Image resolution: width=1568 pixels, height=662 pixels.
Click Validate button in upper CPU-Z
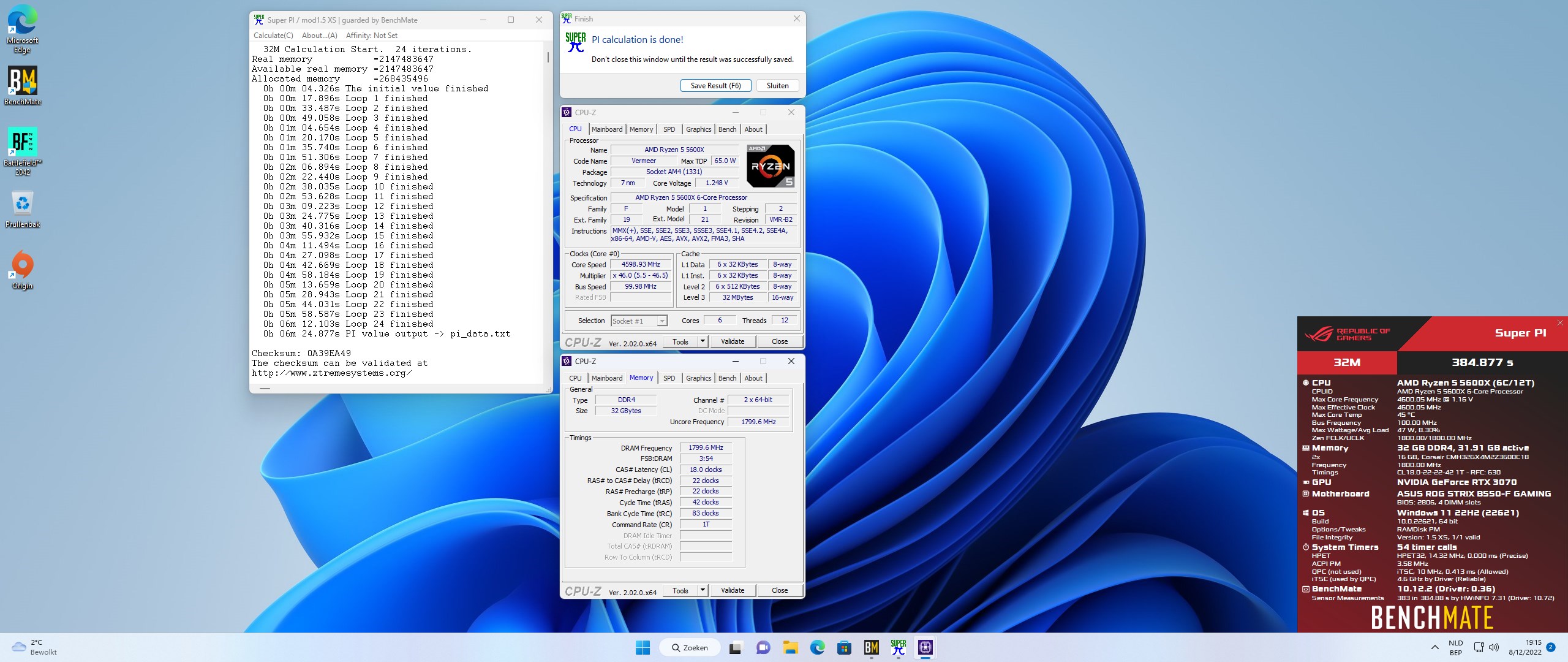733,341
